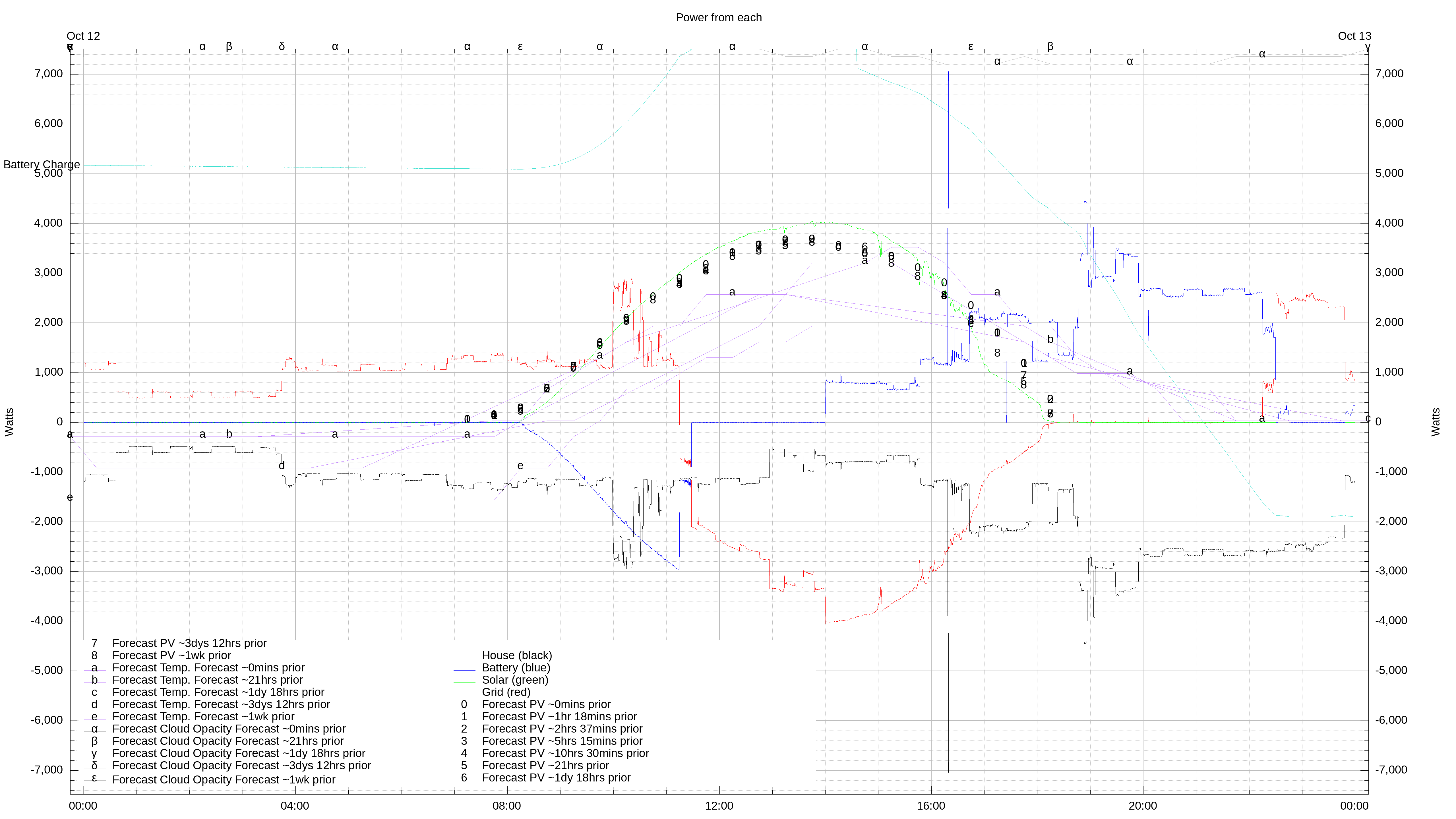Select 'Forecast PV ~10hrs 30mins prior' legend entry
1456x819 pixels.
click(x=565, y=753)
